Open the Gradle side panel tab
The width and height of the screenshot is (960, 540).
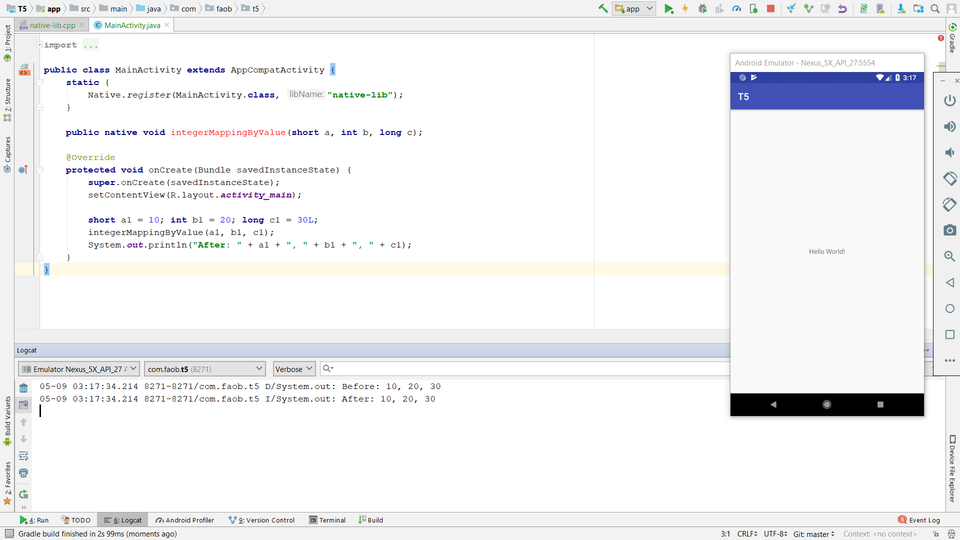click(x=953, y=37)
